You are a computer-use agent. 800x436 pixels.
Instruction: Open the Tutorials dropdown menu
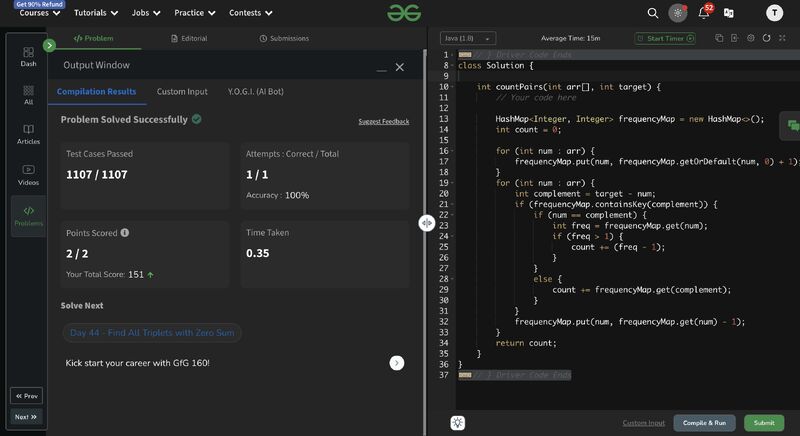(x=96, y=13)
